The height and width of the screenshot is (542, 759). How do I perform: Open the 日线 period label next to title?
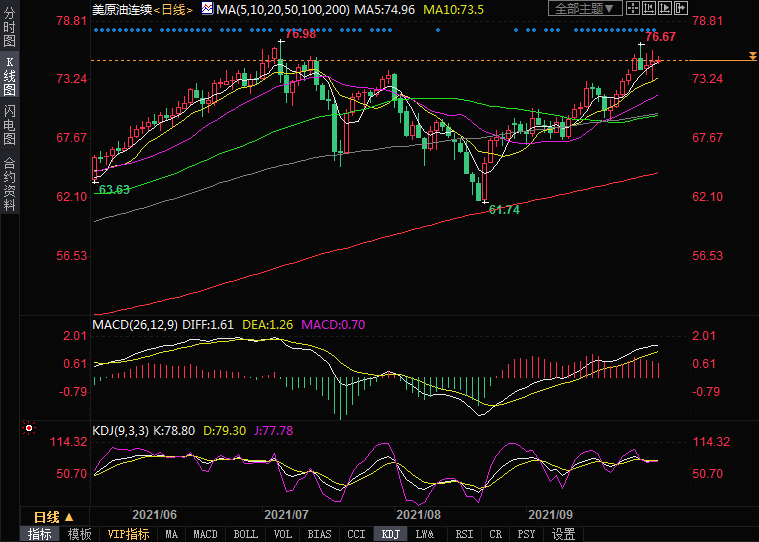pos(174,9)
